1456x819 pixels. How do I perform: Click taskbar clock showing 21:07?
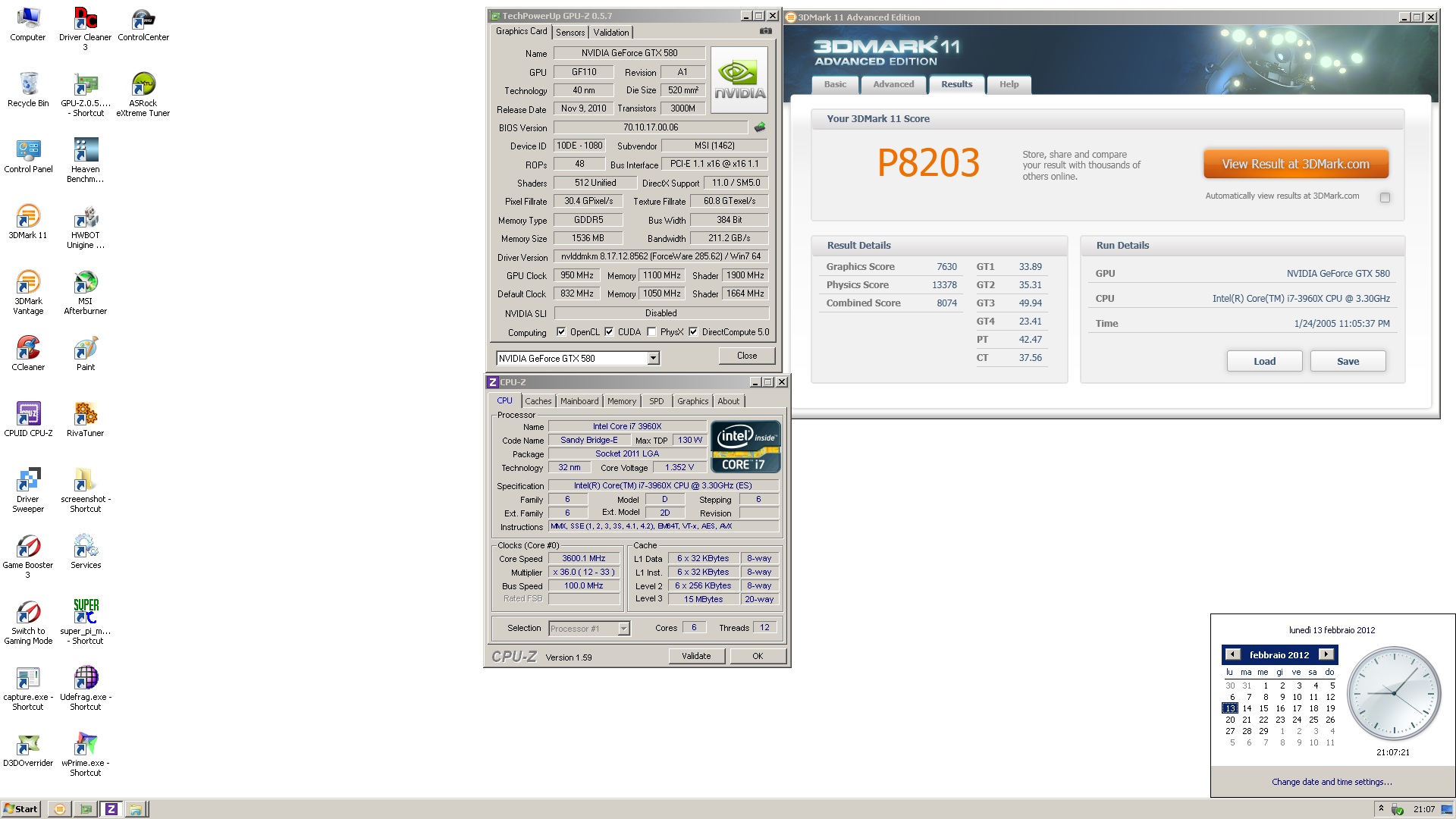(x=1424, y=809)
